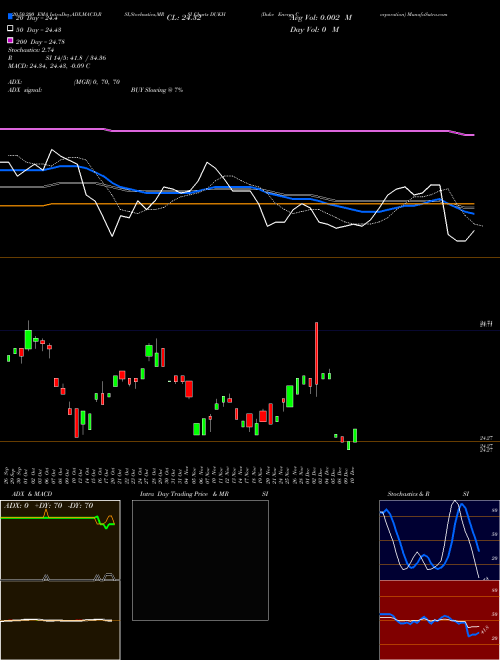Click the '(MGR) 0, 70, 70' value
Screen dimensions: 500x660
(x=97, y=82)
